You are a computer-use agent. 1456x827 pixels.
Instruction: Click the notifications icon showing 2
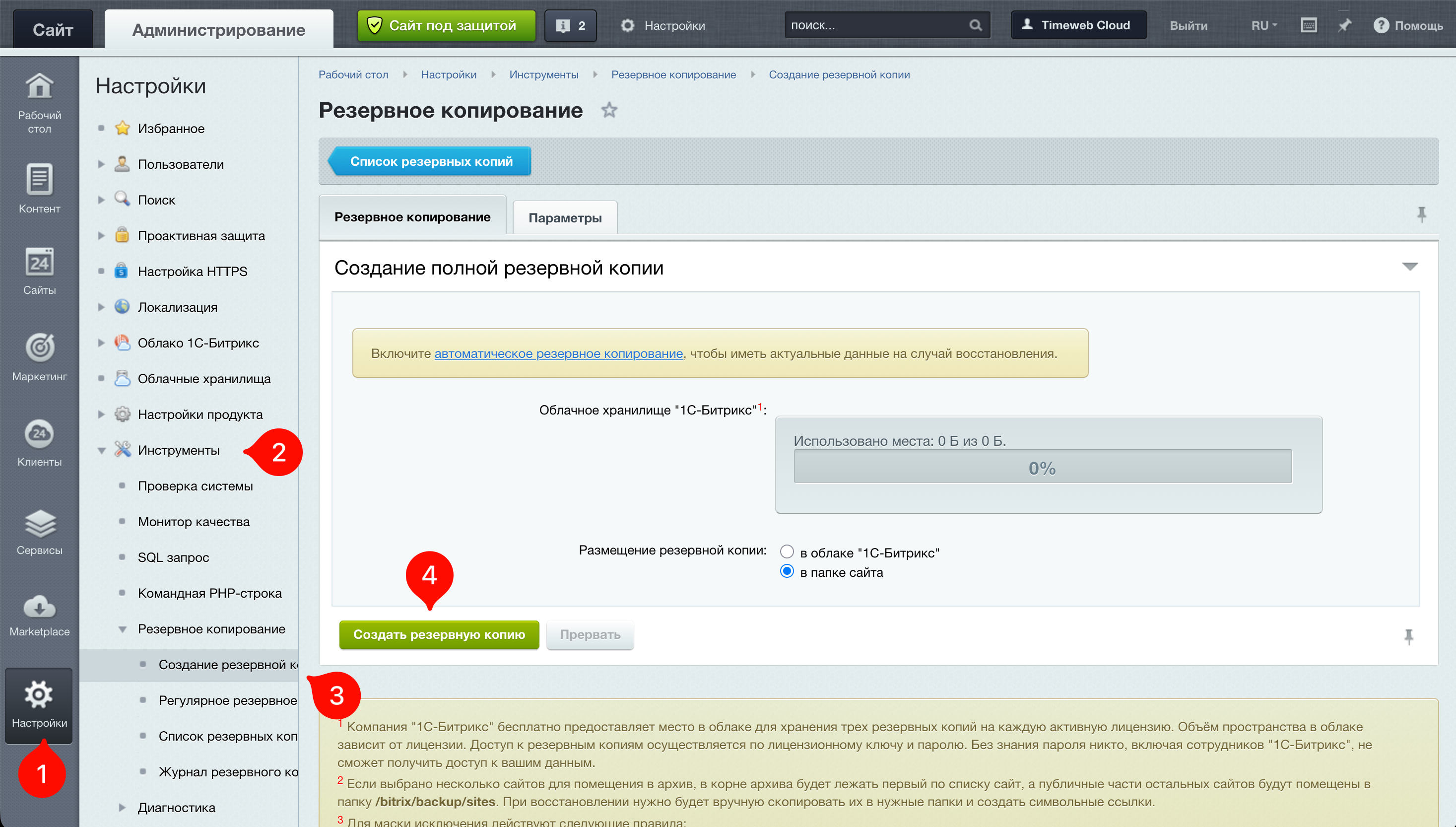coord(571,25)
